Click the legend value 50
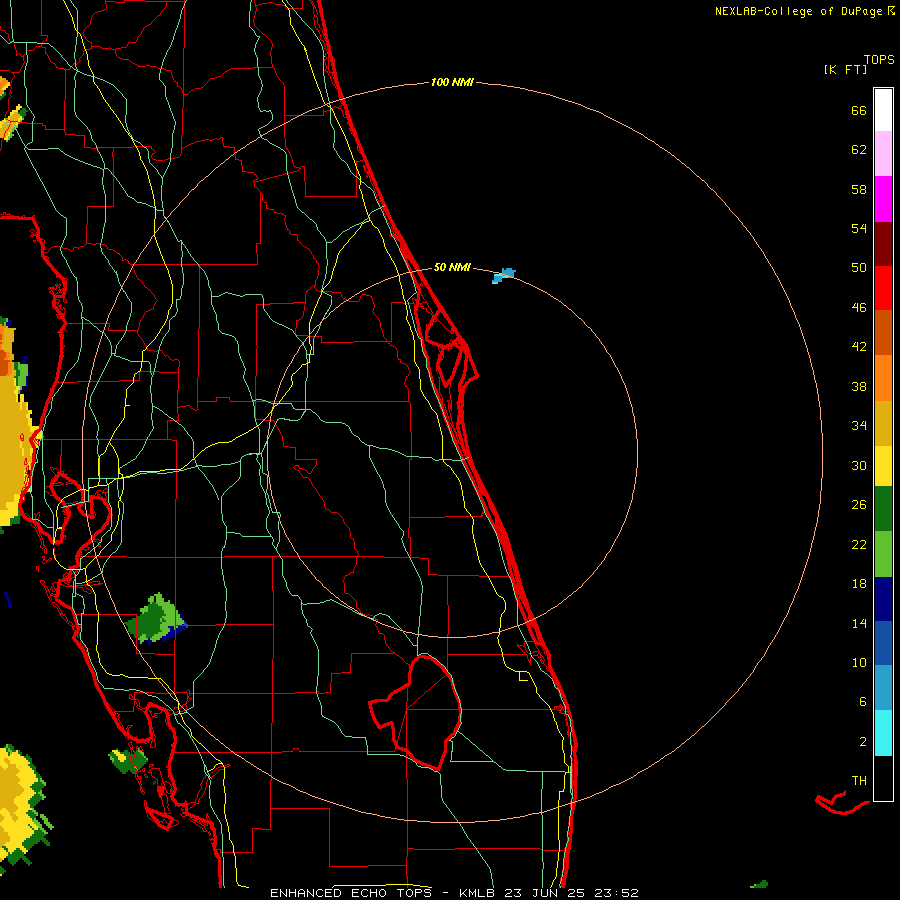 pos(859,267)
